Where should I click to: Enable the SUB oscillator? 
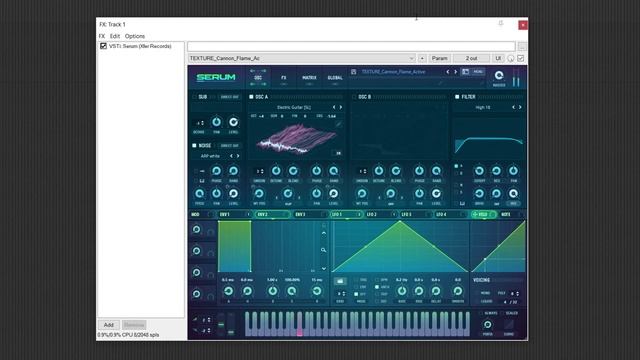[194, 97]
